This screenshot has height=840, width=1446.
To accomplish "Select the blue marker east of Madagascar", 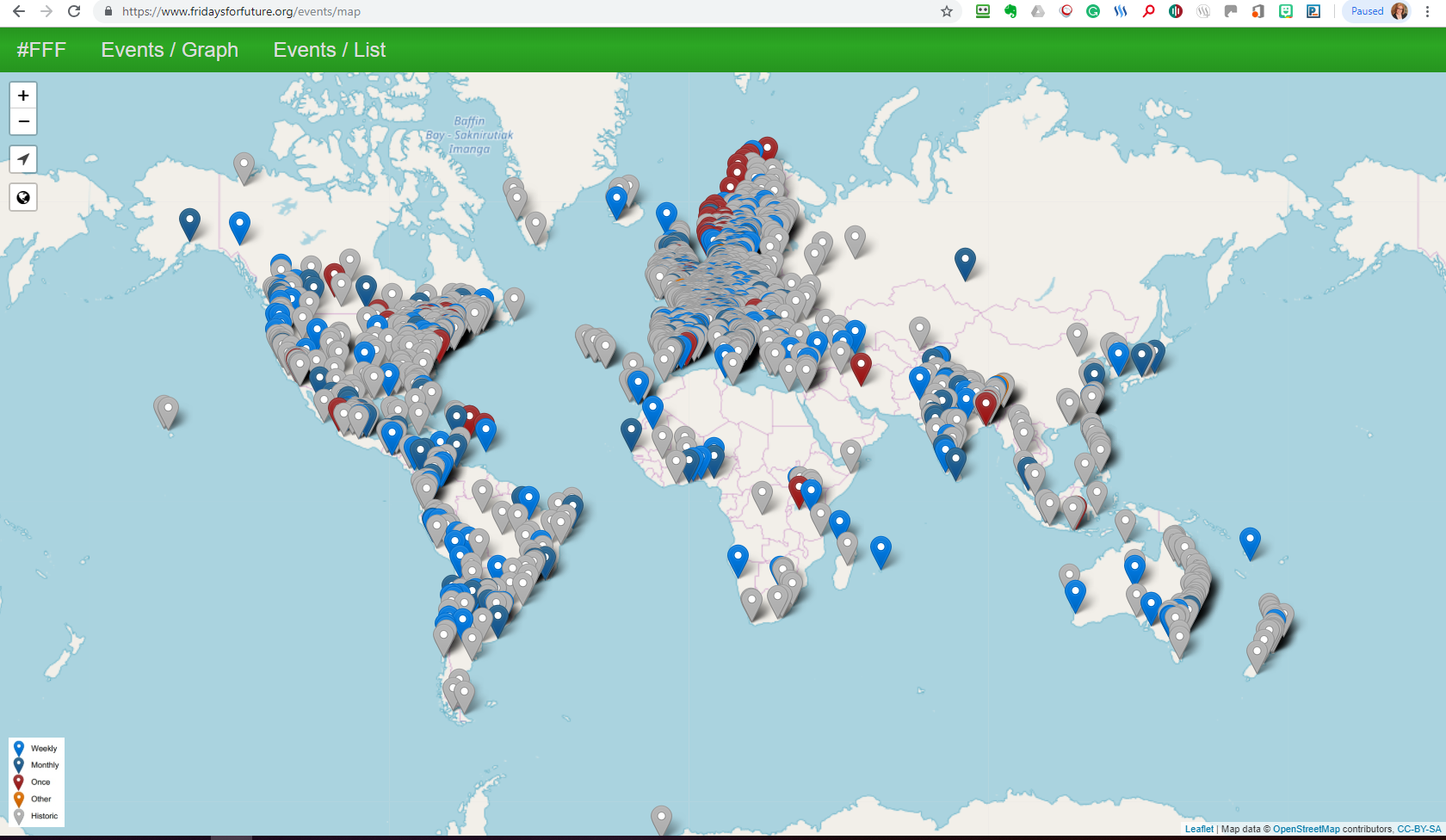I will (x=881, y=553).
